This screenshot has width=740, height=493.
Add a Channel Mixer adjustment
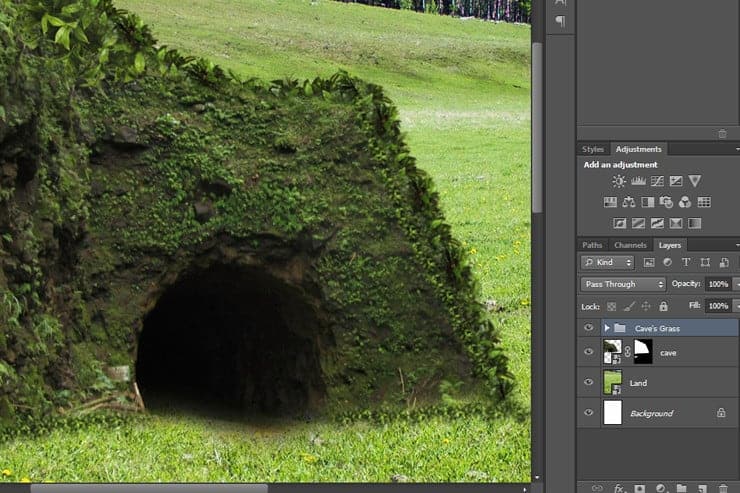[684, 202]
